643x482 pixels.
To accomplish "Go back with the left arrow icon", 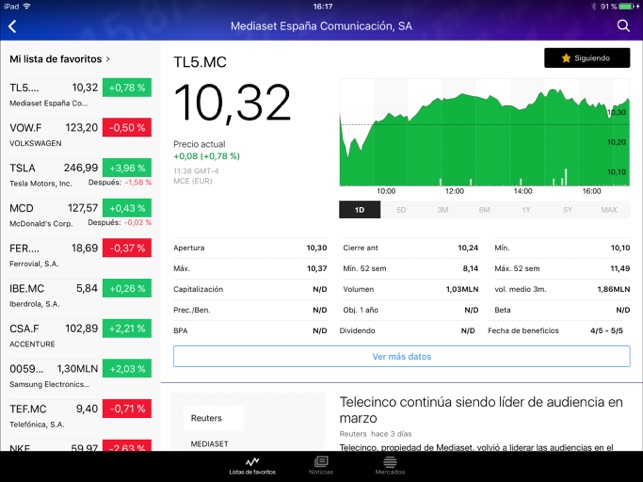I will coord(12,27).
